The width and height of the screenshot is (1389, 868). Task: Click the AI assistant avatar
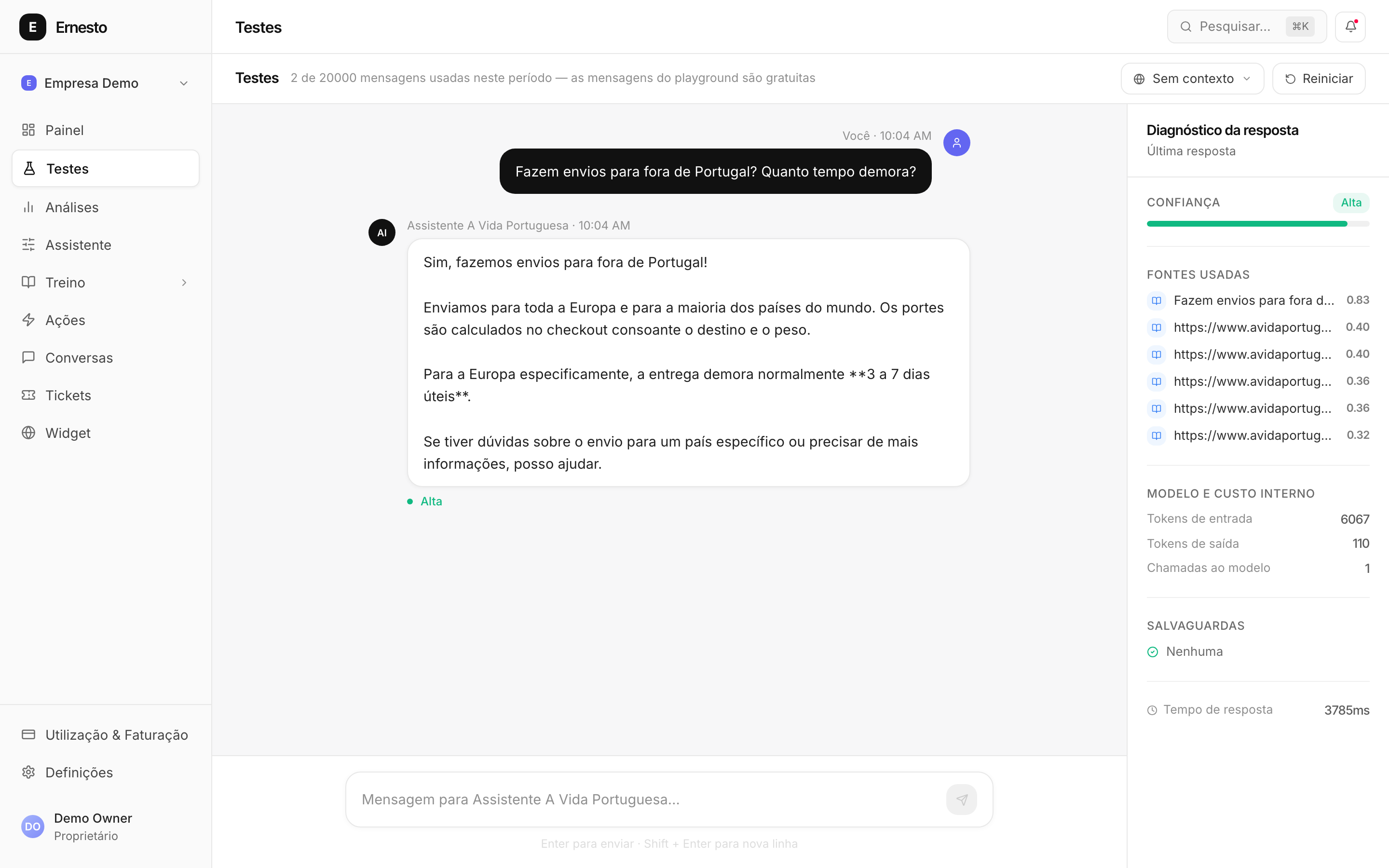click(x=381, y=232)
